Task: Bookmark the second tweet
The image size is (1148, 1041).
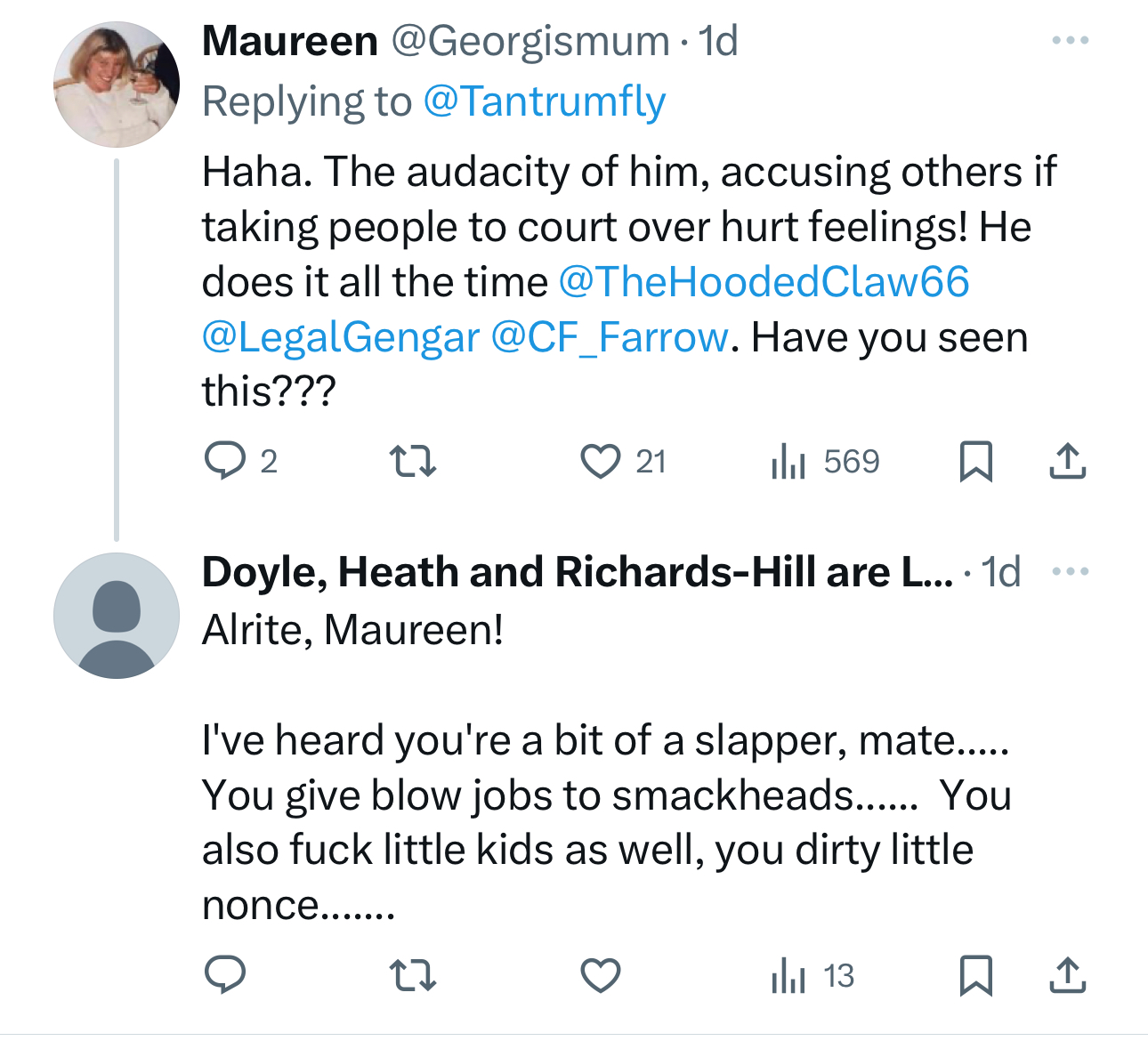Action: [976, 975]
